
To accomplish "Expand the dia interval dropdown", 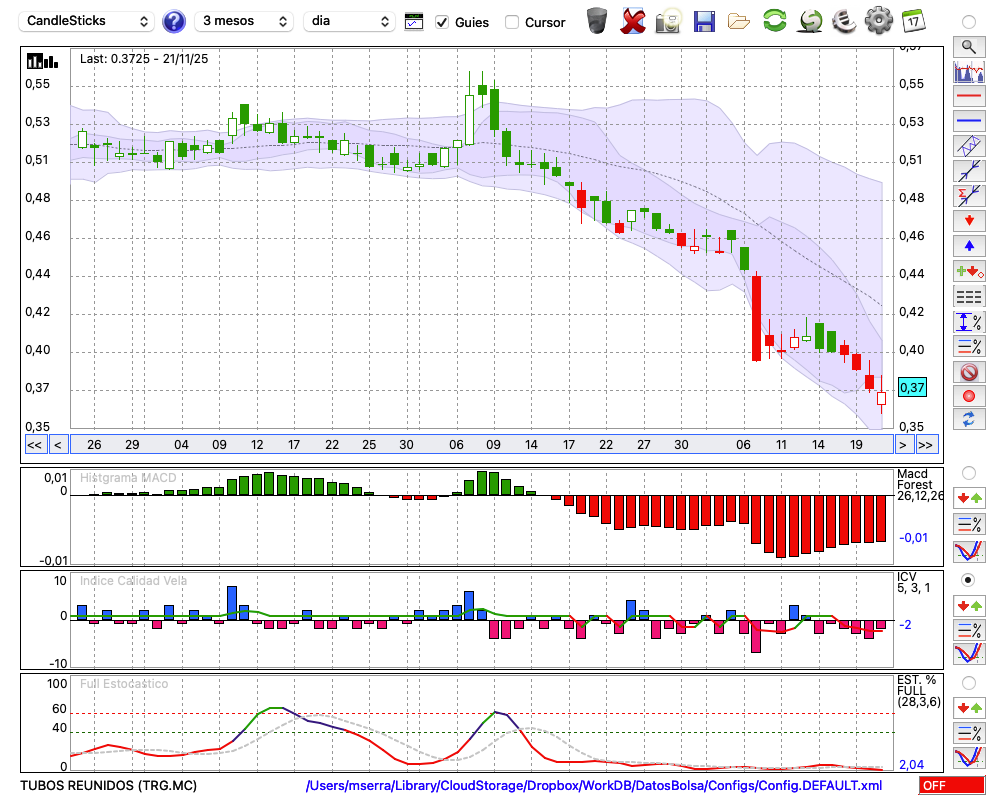I will click(x=350, y=21).
